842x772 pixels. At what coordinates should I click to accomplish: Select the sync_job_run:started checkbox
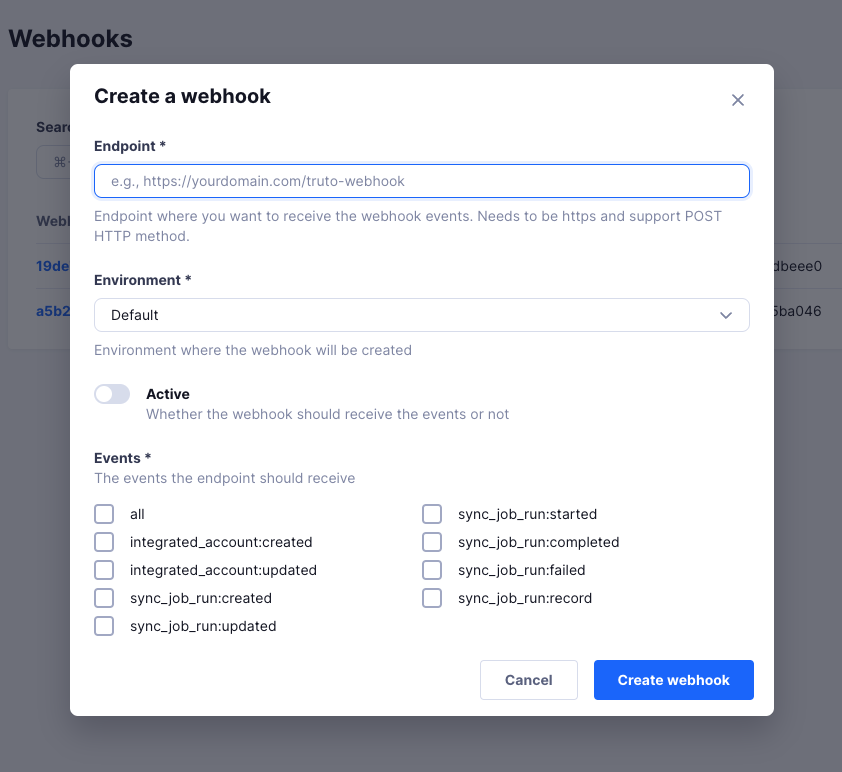coord(432,514)
